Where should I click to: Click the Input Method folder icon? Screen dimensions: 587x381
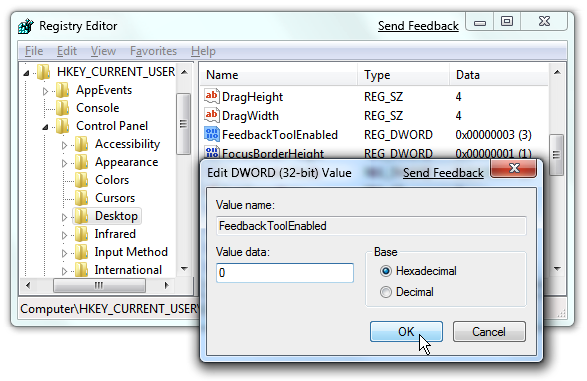pyautogui.click(x=81, y=252)
